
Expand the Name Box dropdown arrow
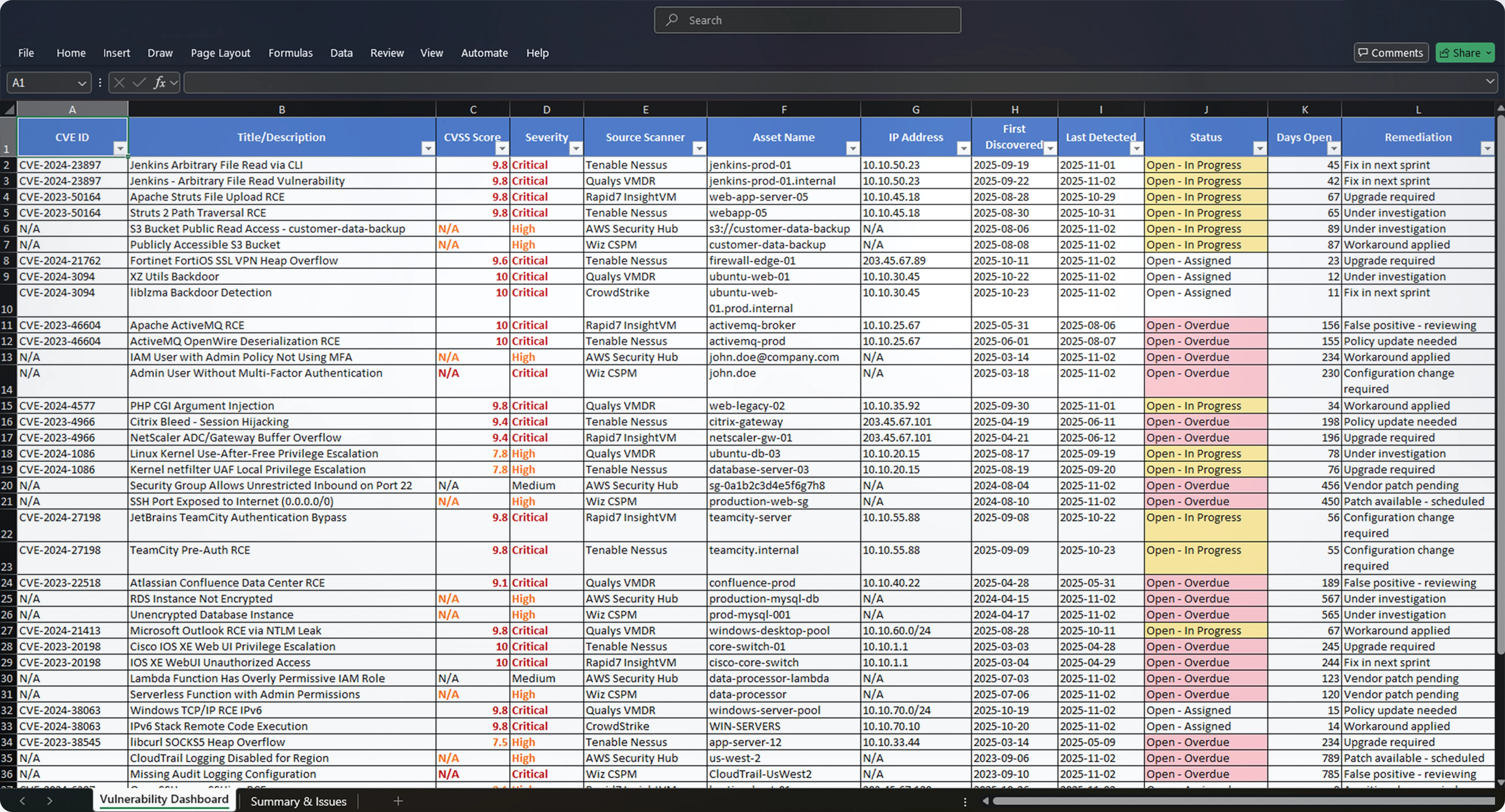82,83
